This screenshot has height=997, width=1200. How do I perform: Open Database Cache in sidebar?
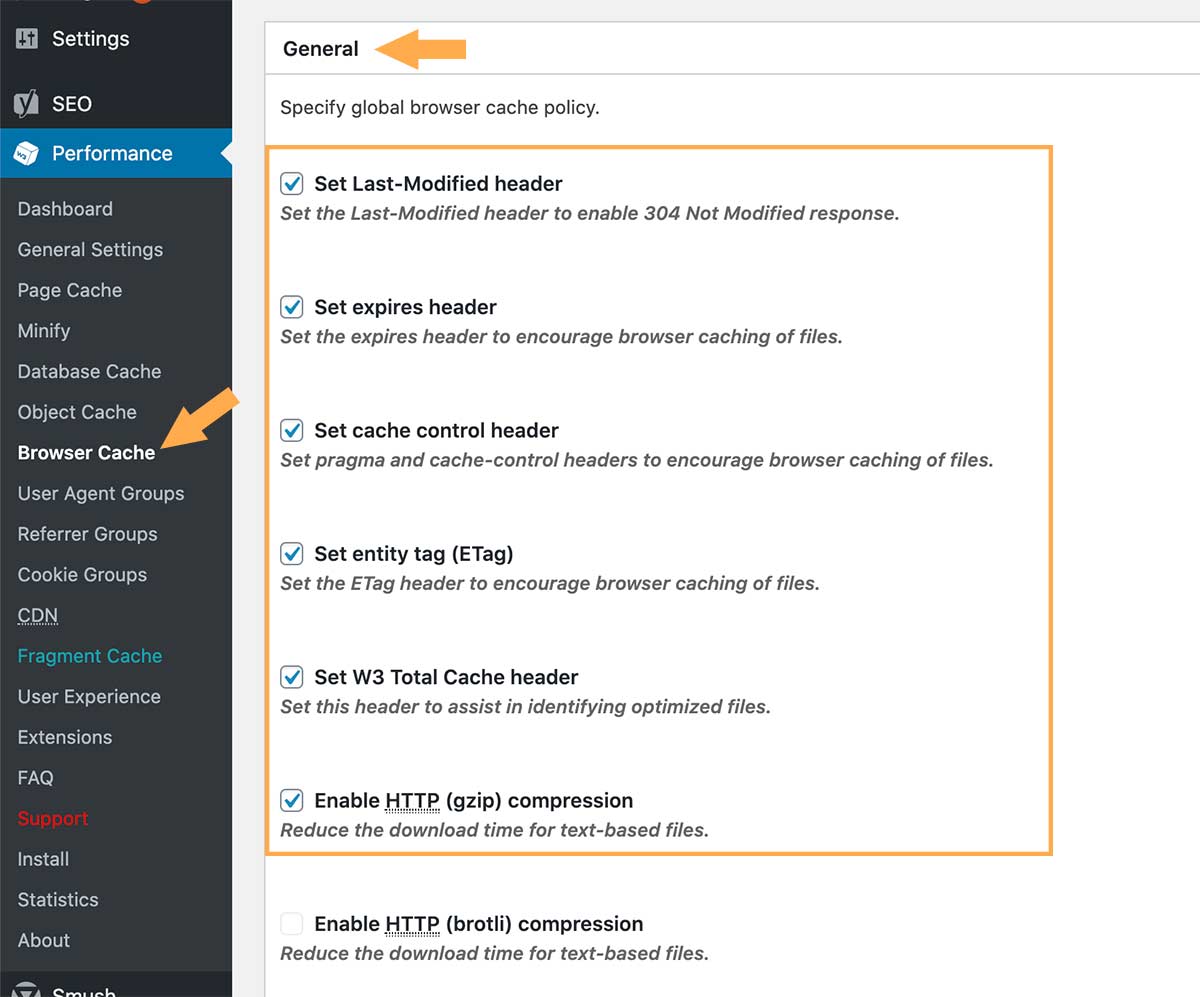pos(89,371)
